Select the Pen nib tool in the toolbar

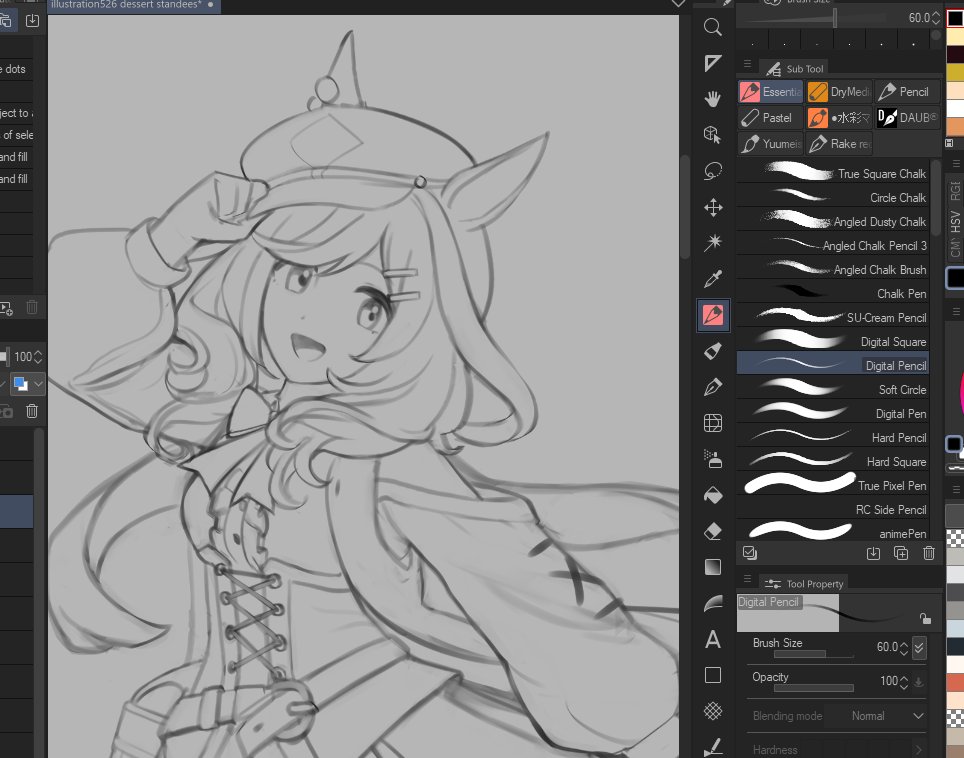point(713,387)
